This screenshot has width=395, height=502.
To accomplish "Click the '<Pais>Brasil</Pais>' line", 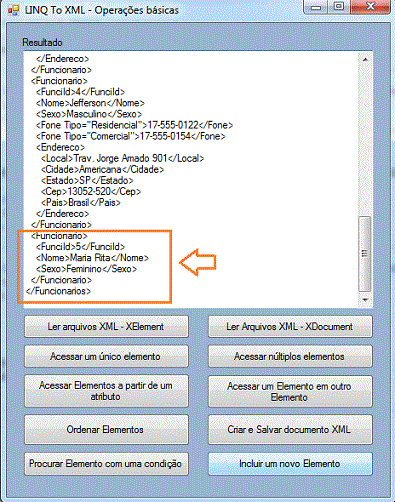I will click(x=80, y=202).
